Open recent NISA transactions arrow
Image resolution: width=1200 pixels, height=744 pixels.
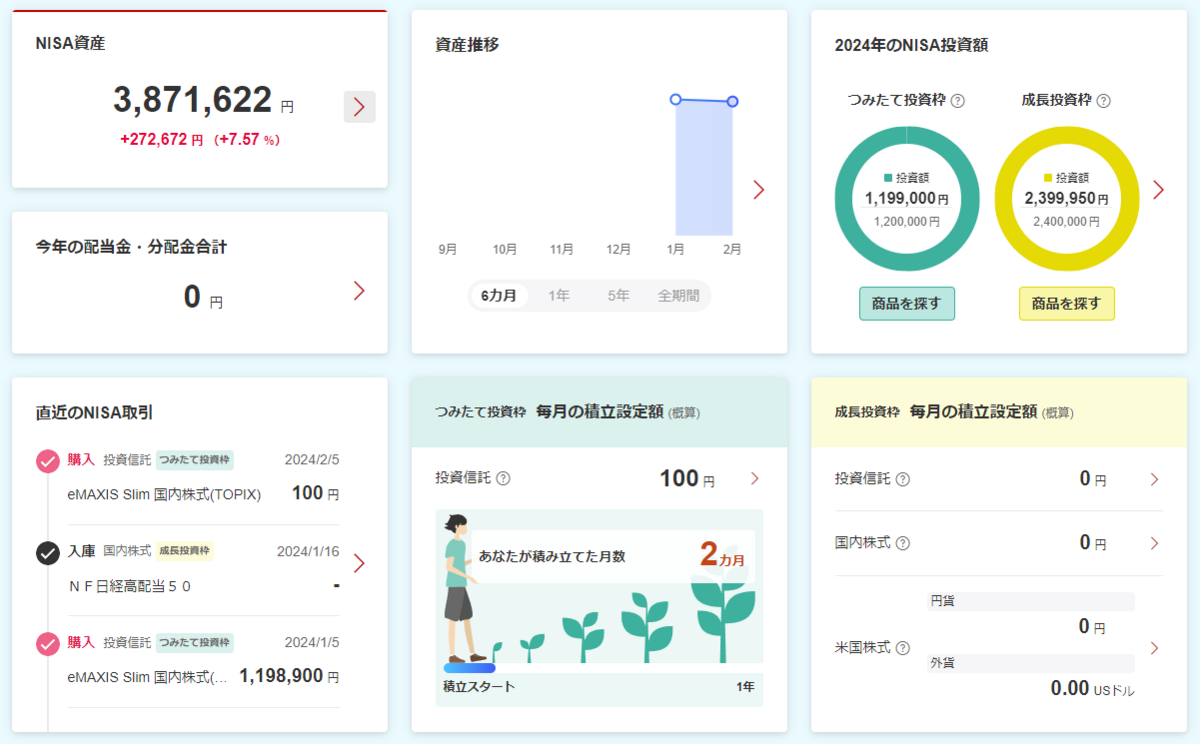coord(359,563)
